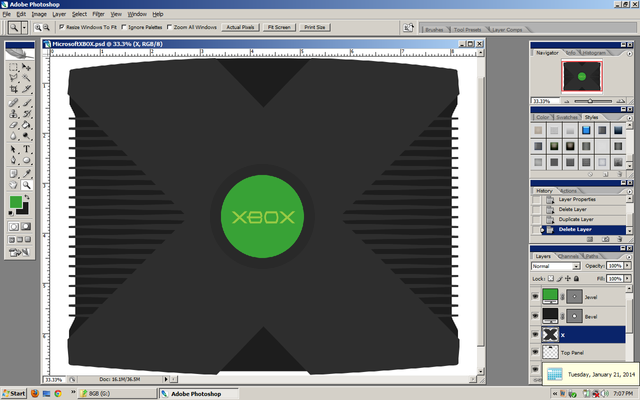This screenshot has height=400, width=640.
Task: Select the History Brush tool
Action: [27, 113]
